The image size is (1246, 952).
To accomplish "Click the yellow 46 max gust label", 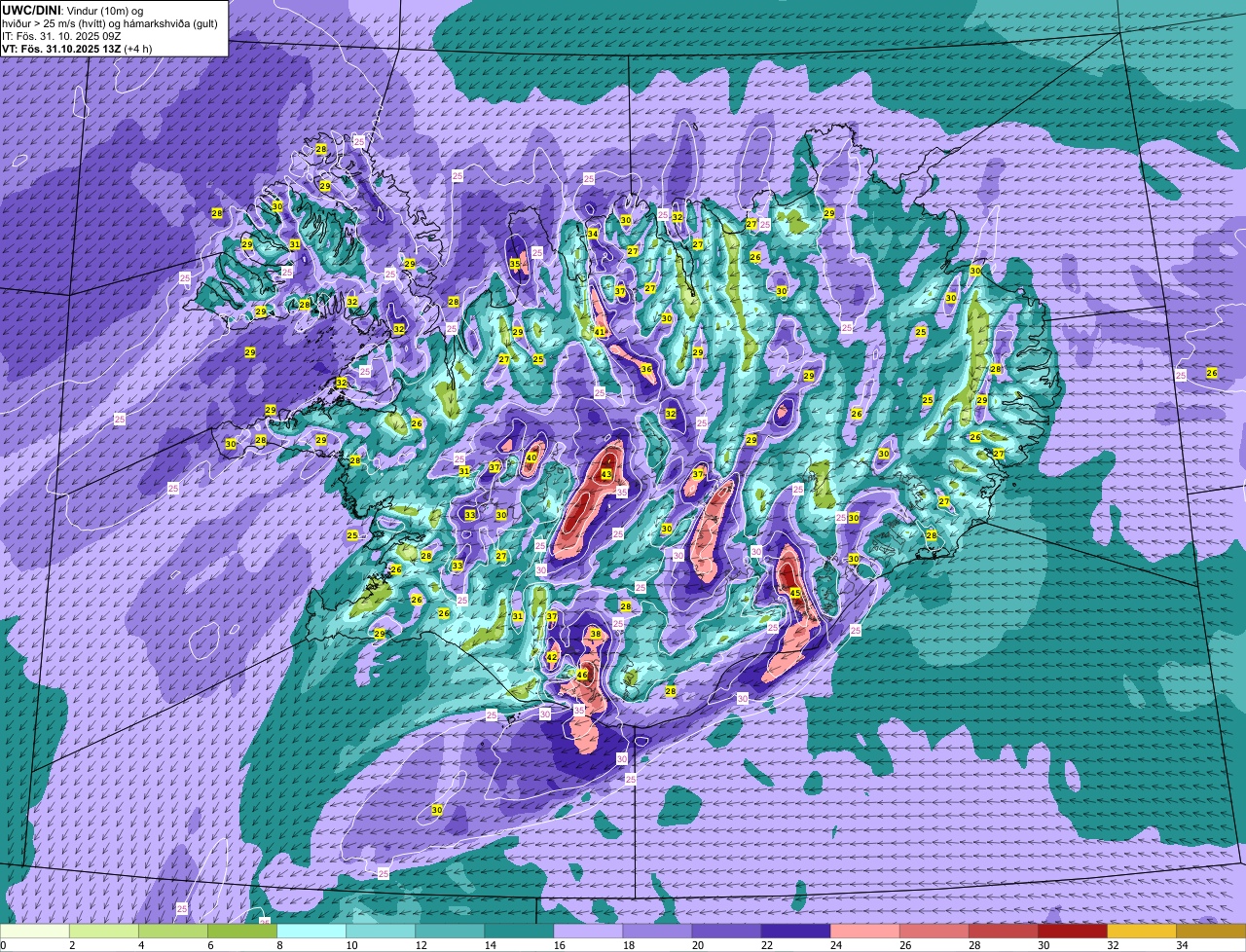I will (582, 675).
